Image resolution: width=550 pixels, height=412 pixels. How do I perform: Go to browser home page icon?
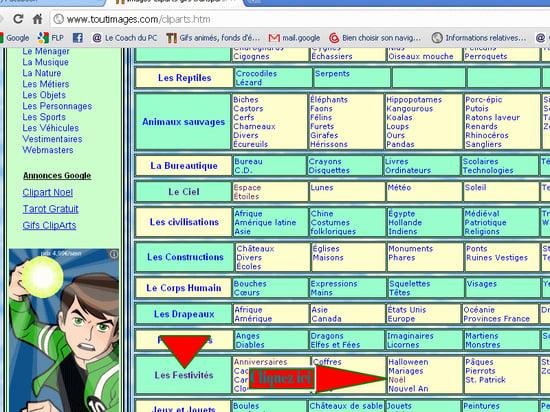tap(37, 19)
